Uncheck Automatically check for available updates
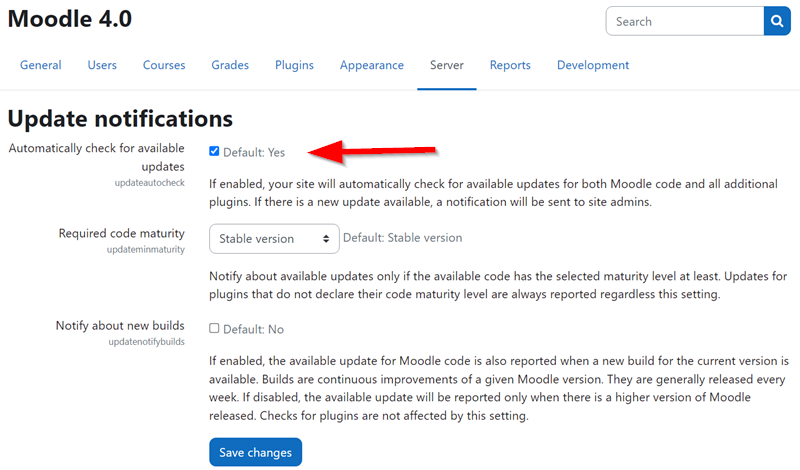This screenshot has height=470, width=800. click(x=214, y=151)
